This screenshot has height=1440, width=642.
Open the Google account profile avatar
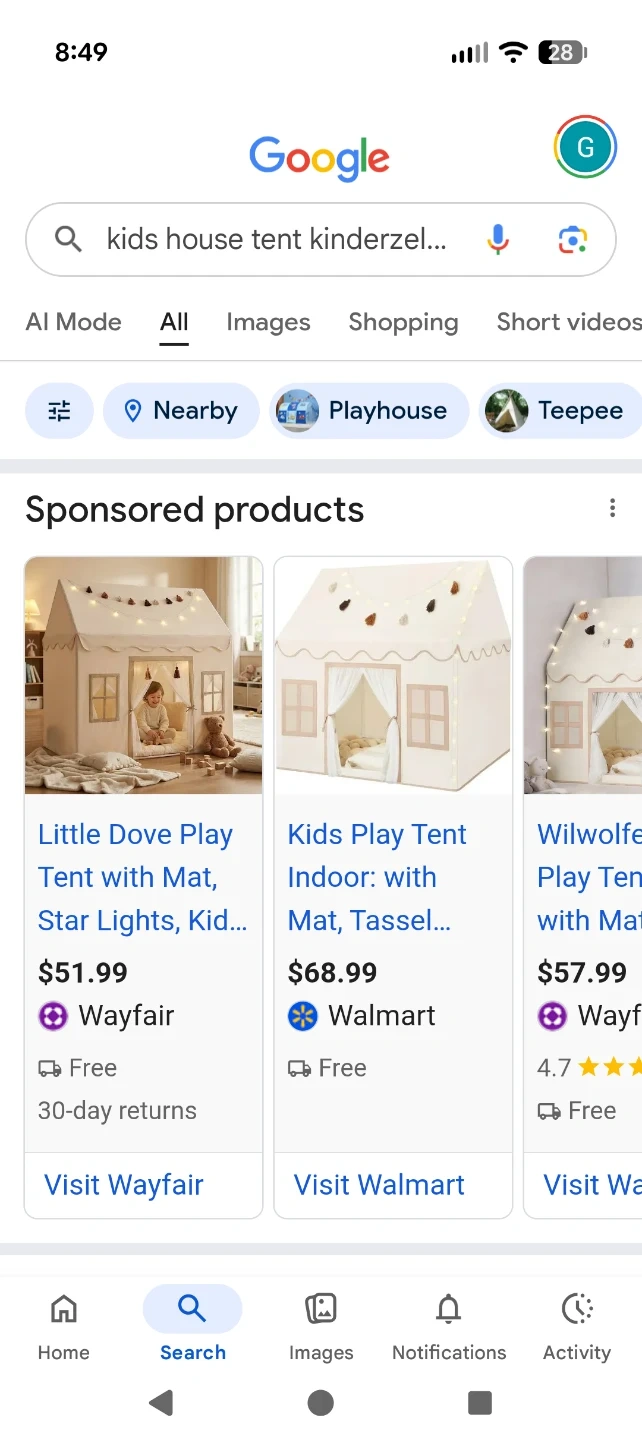coord(585,148)
